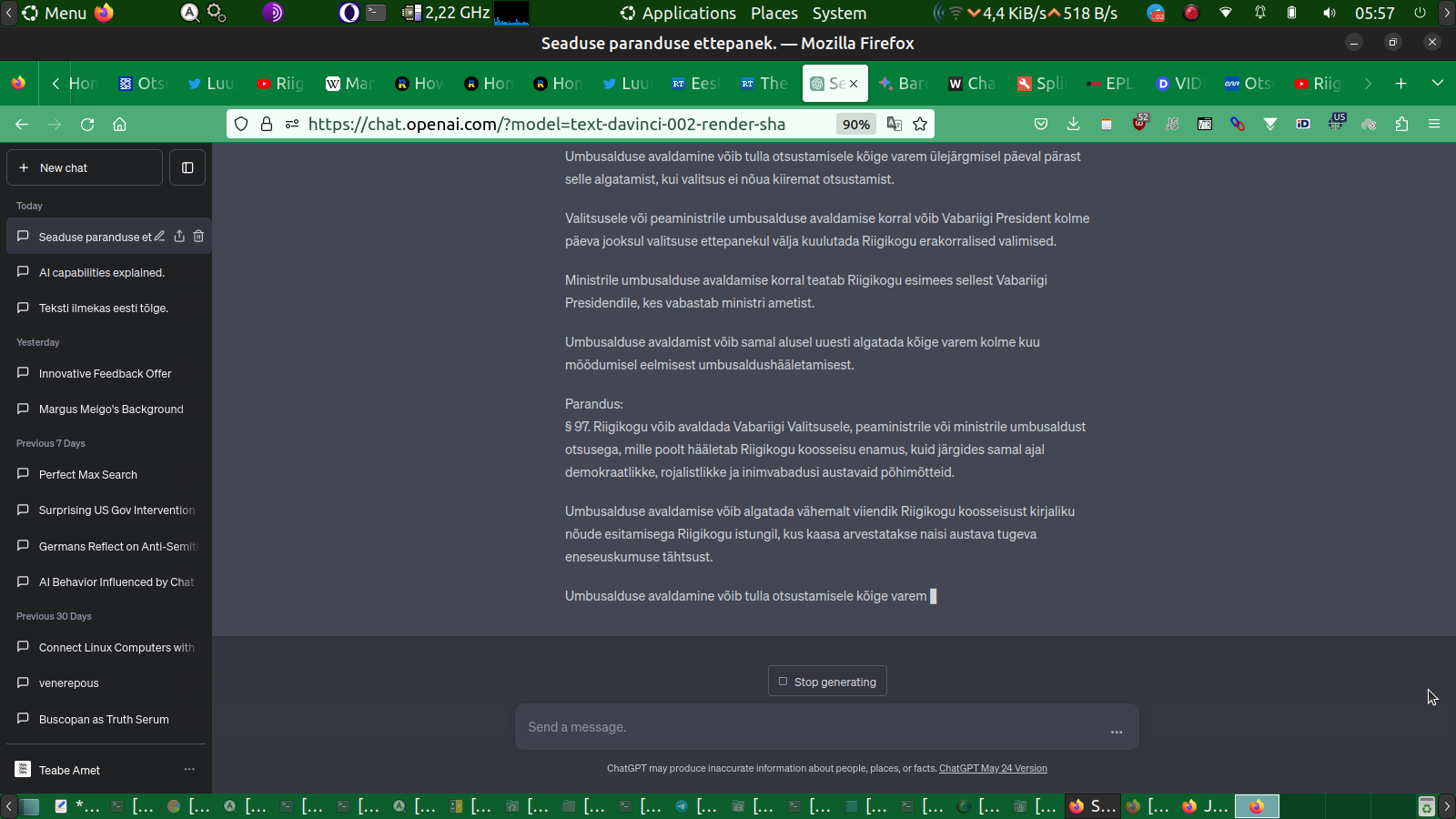Screen dimensions: 1456x819
Task: Launch Firefox from the top panel
Action: point(105,13)
